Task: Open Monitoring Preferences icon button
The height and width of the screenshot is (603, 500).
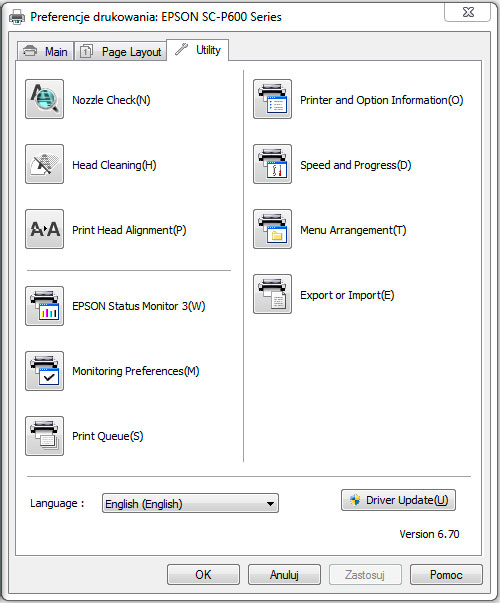Action: 44,371
